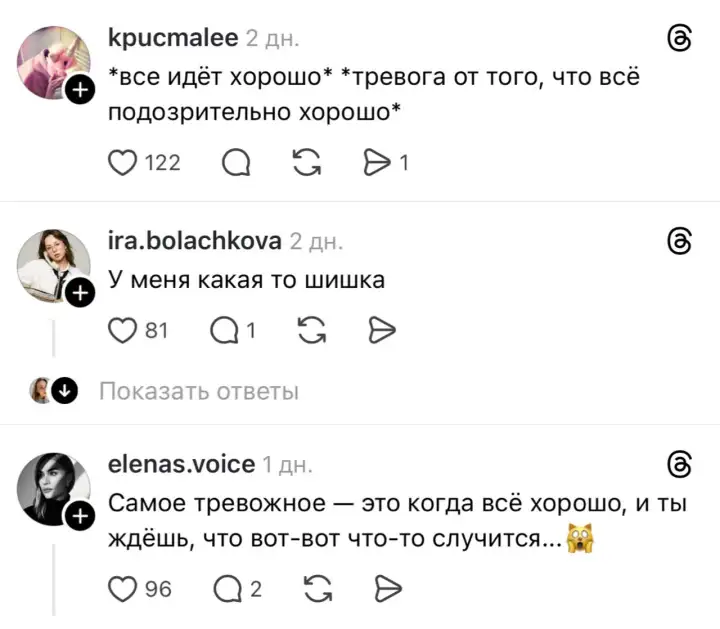720x629 pixels.
Task: Follow kpucmalee using avatar plus badge
Action: (x=80, y=93)
